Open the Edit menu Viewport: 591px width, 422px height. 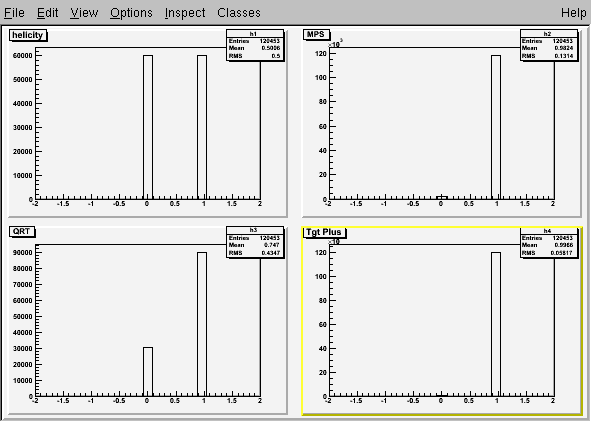point(47,13)
